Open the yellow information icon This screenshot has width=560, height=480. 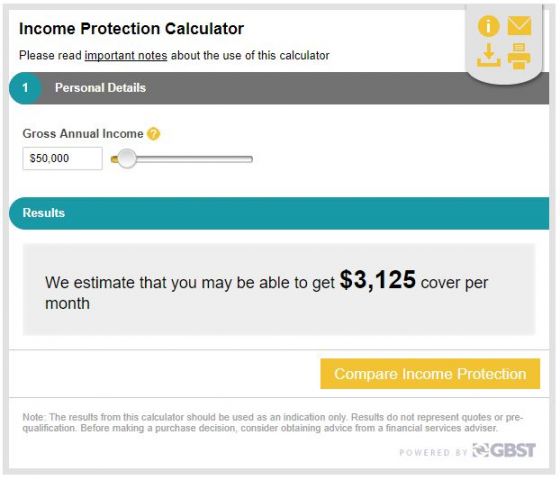coord(488,26)
